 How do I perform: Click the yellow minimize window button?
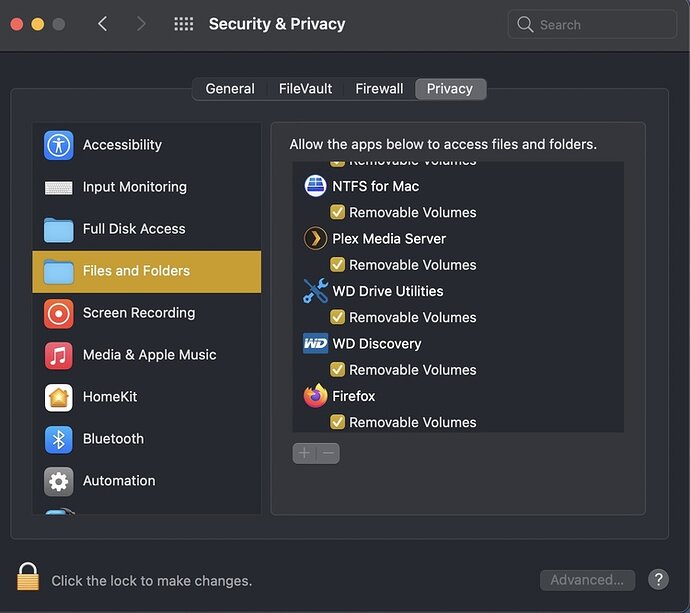pyautogui.click(x=38, y=24)
